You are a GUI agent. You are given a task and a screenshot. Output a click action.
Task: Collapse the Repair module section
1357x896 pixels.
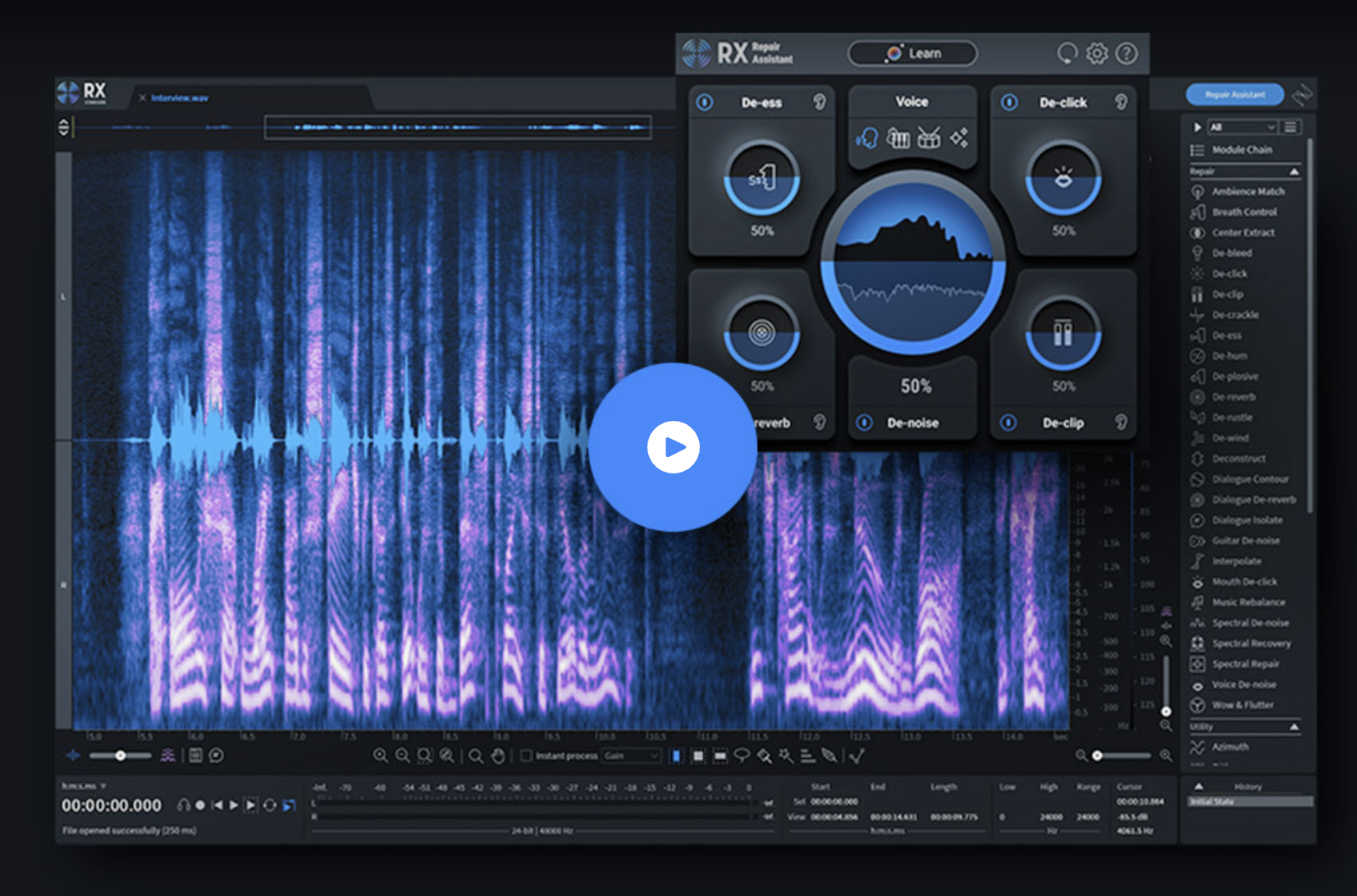[x=1294, y=171]
